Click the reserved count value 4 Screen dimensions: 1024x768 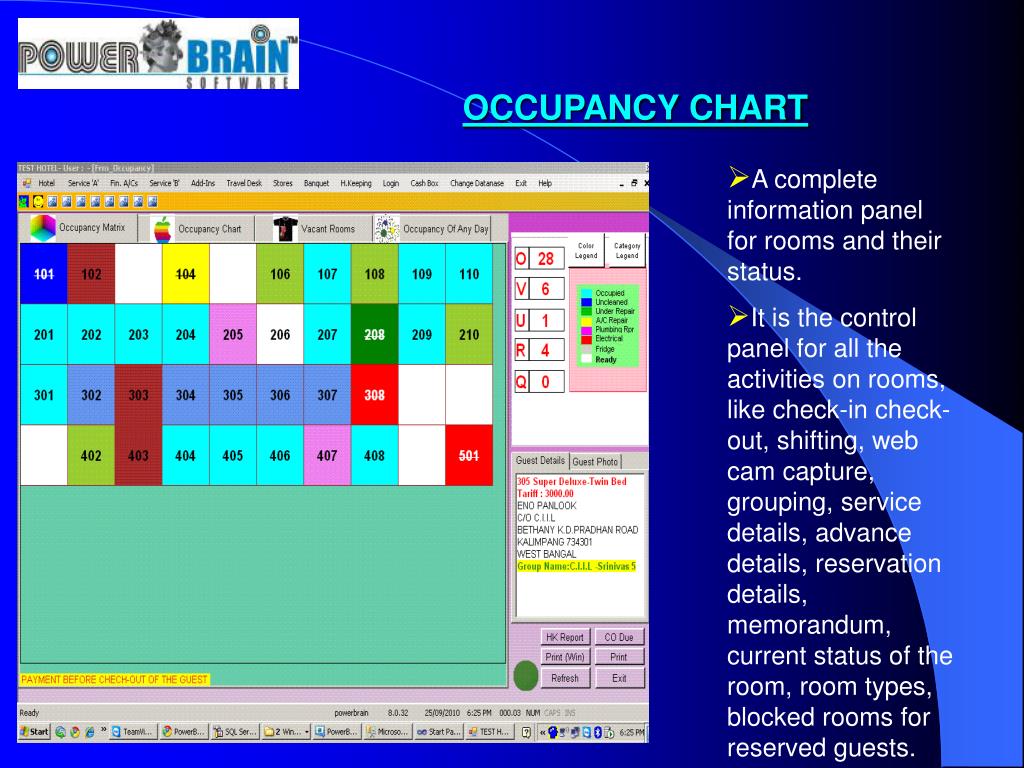546,351
